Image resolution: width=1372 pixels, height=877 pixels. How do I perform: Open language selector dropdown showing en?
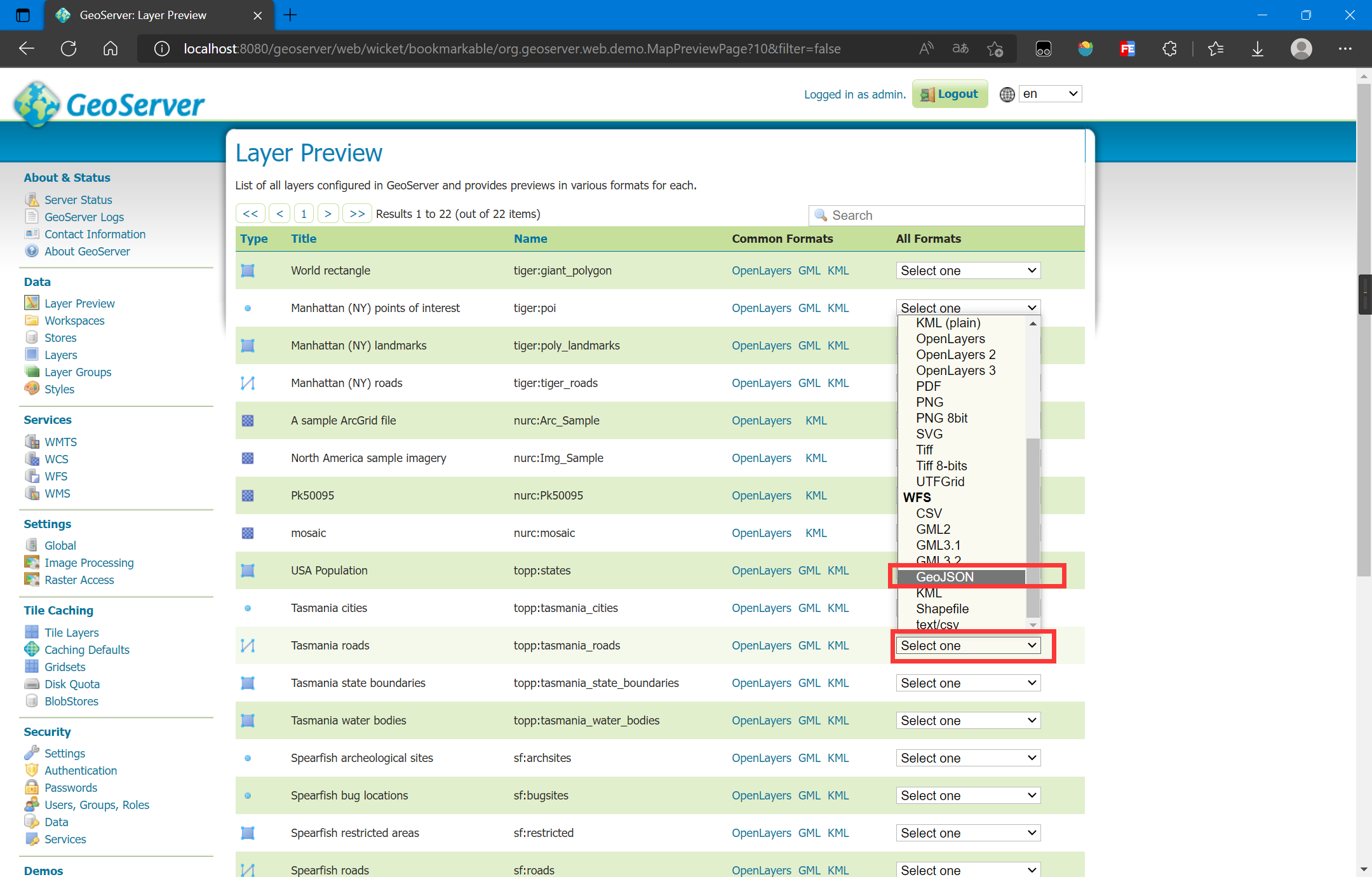(1050, 94)
